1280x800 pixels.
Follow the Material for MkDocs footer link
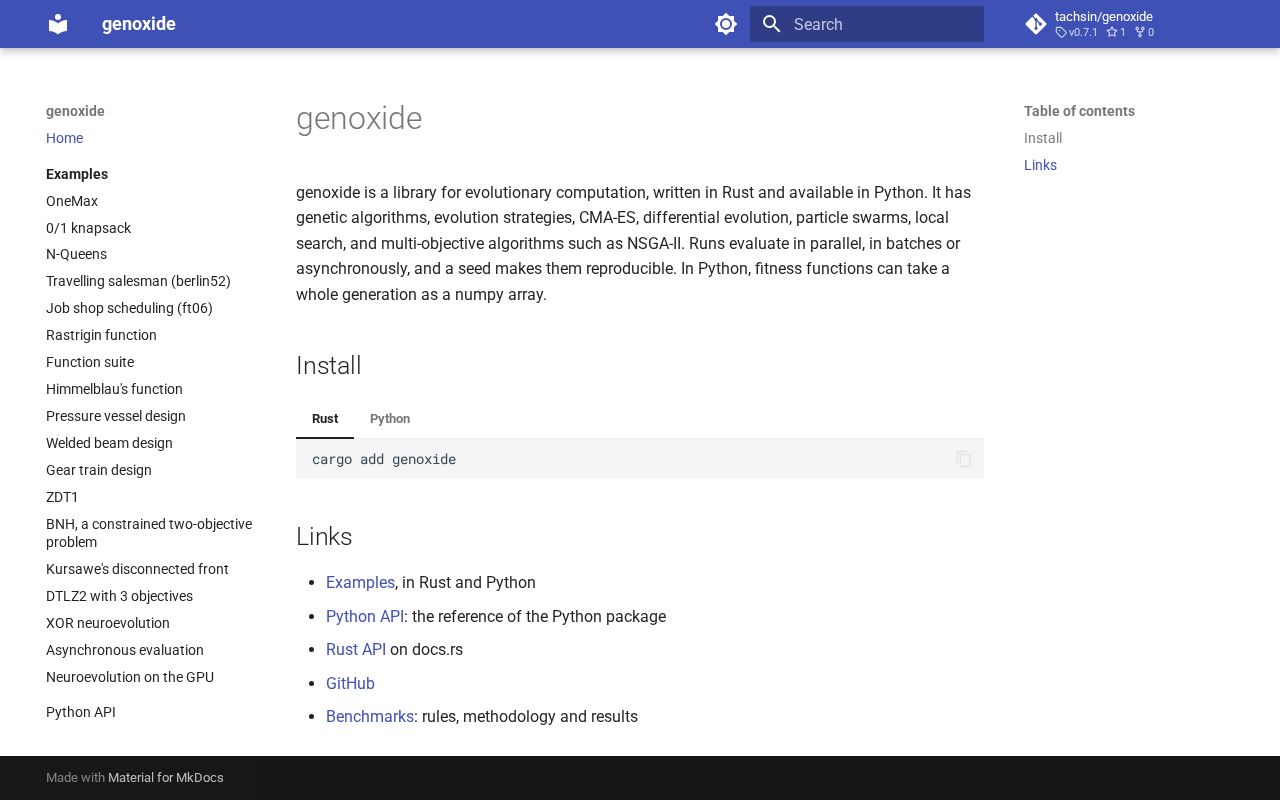[166, 777]
